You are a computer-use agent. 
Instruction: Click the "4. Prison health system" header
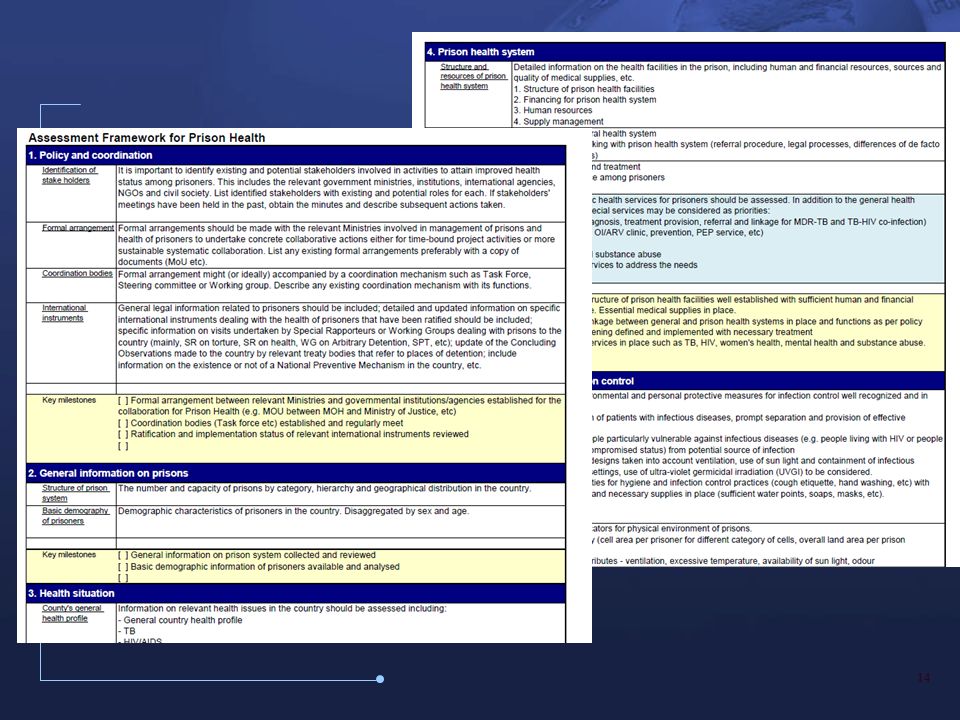pyautogui.click(x=685, y=52)
